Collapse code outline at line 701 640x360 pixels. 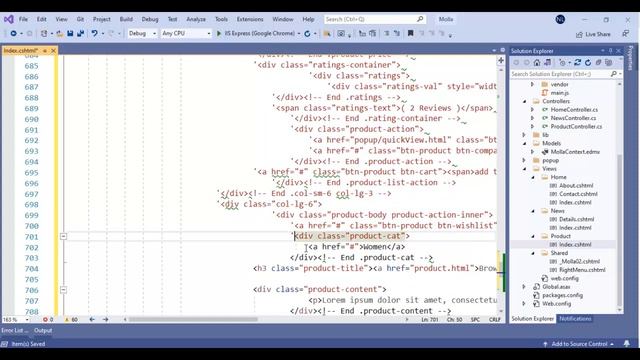pos(63,236)
